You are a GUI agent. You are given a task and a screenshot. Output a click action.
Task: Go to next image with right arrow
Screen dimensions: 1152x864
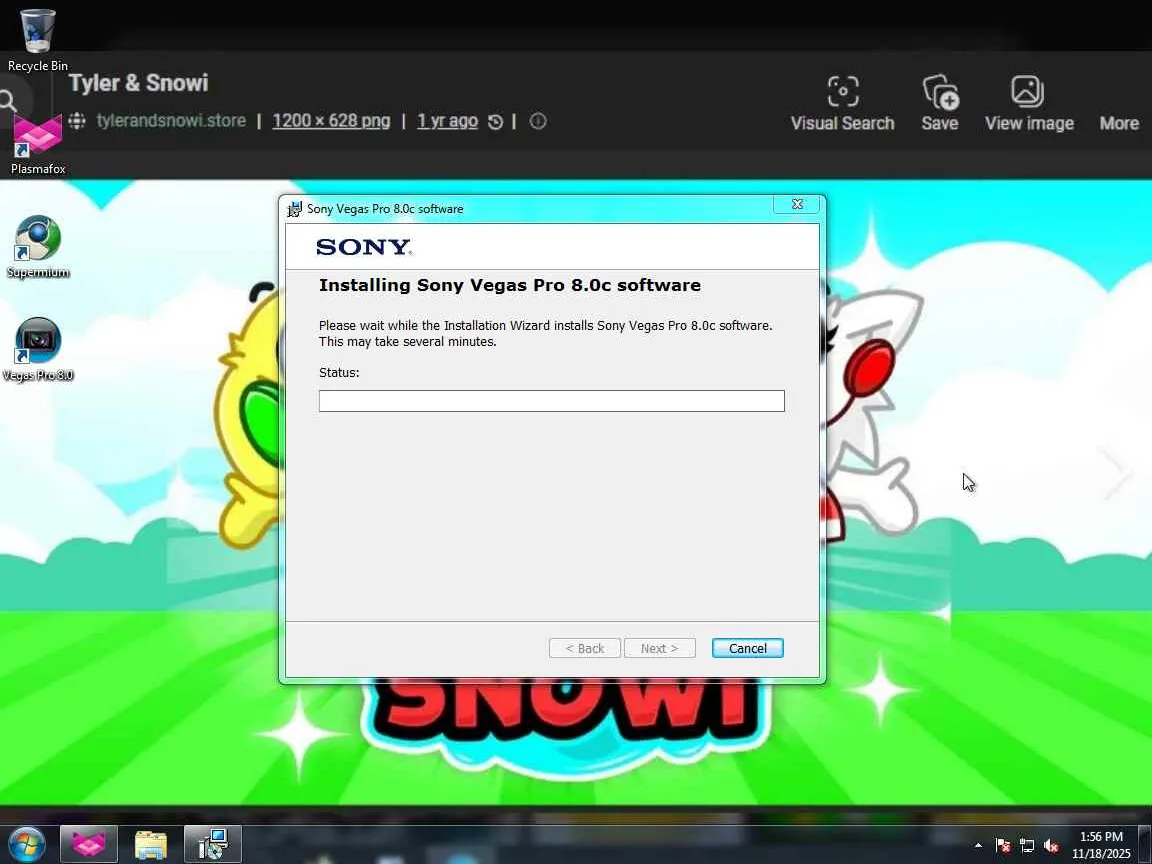click(1117, 471)
